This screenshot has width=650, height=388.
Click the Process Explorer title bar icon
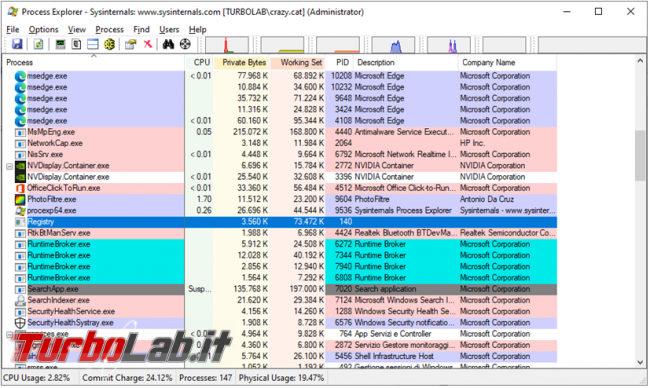[x=13, y=12]
